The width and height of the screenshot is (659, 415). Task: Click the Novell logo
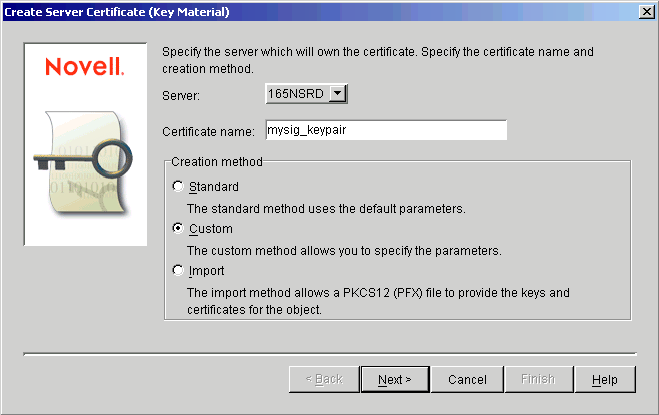[84, 68]
